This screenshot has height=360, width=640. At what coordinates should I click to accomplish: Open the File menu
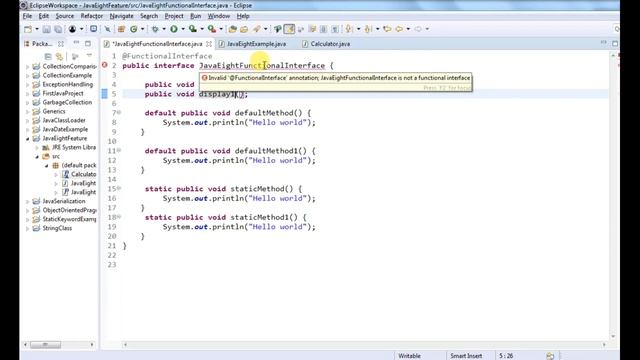click(x=27, y=16)
